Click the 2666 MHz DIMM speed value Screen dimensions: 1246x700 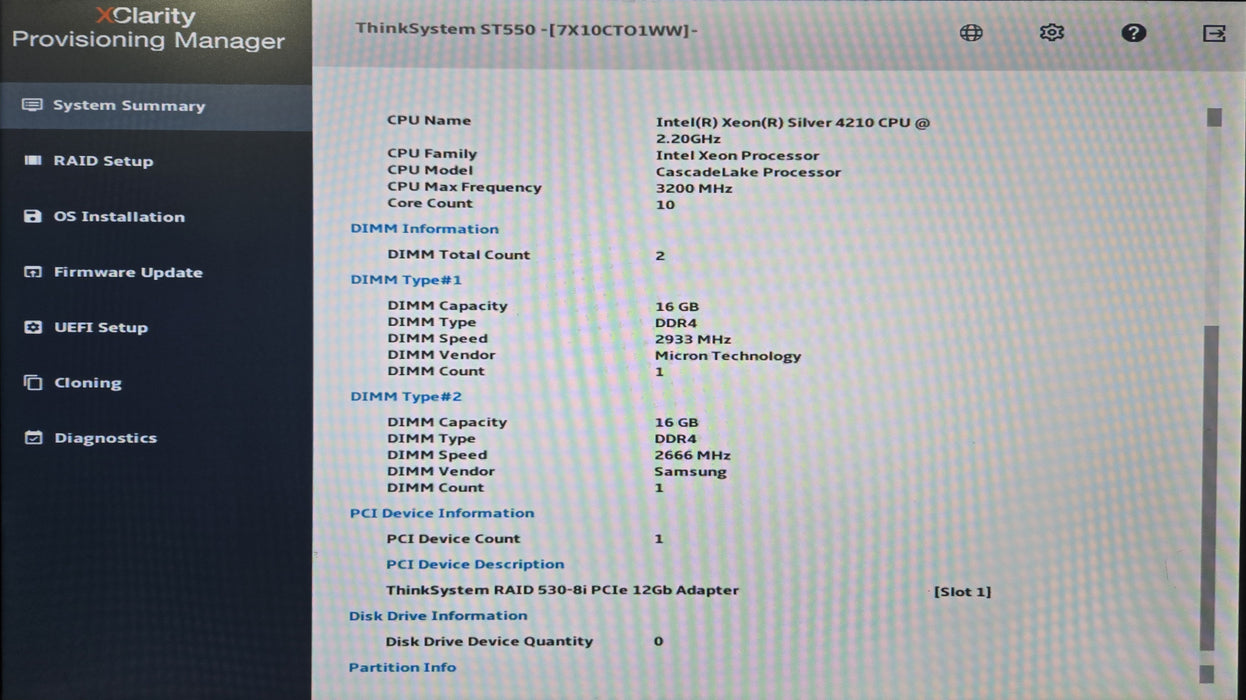pos(692,456)
